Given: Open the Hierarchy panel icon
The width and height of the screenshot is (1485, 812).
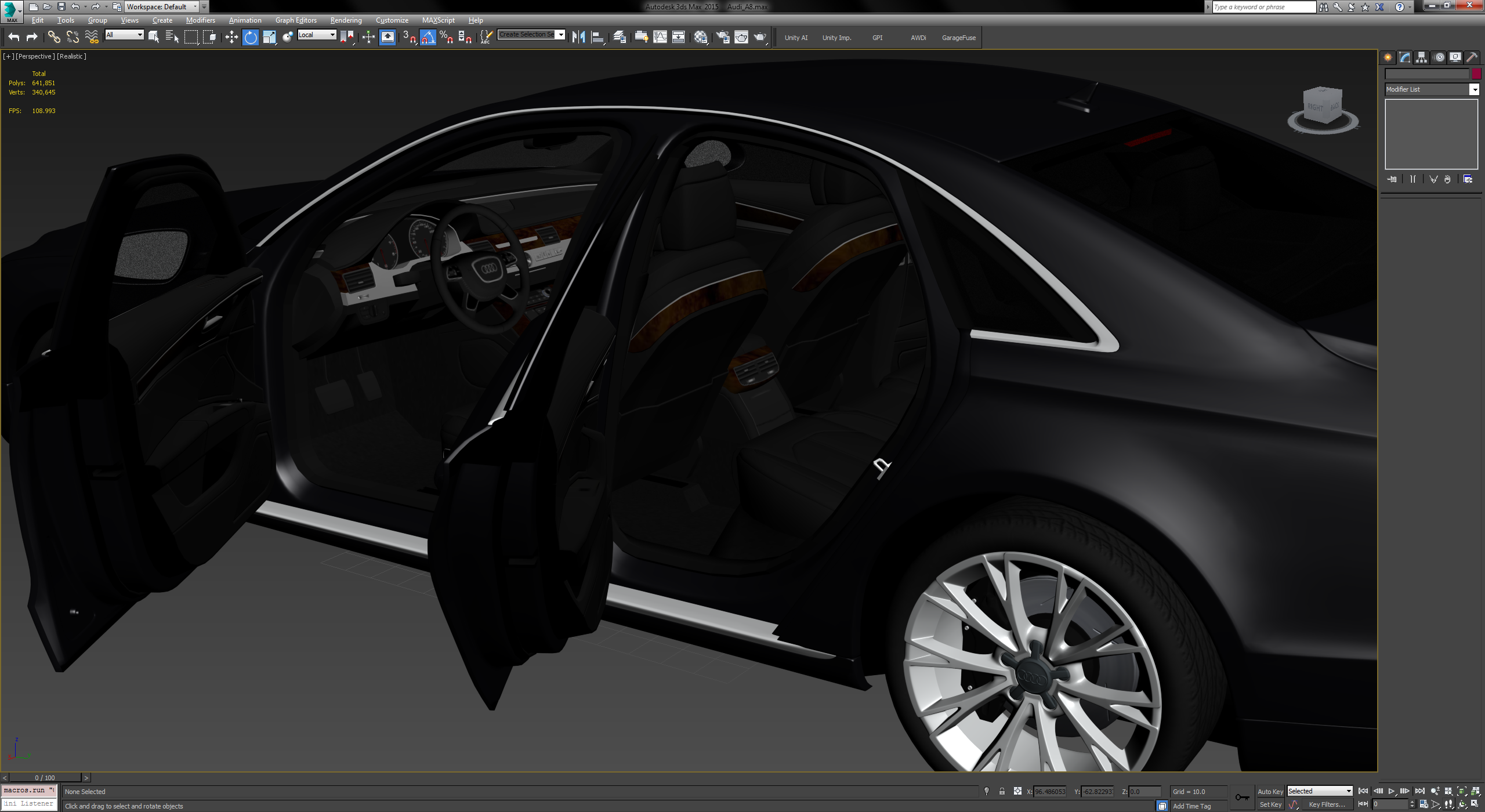Looking at the screenshot, I should tap(1422, 56).
